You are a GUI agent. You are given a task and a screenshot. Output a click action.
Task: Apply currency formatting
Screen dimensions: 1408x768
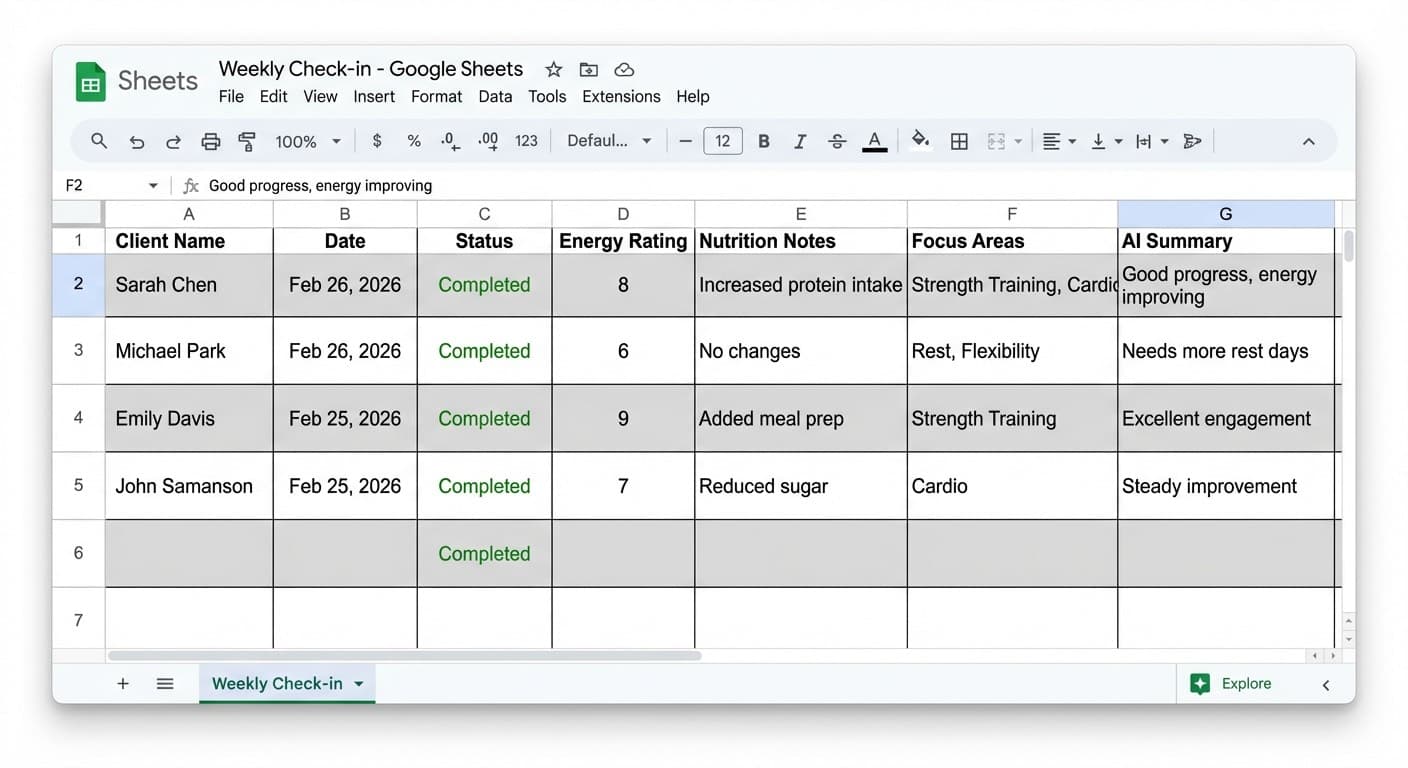377,141
